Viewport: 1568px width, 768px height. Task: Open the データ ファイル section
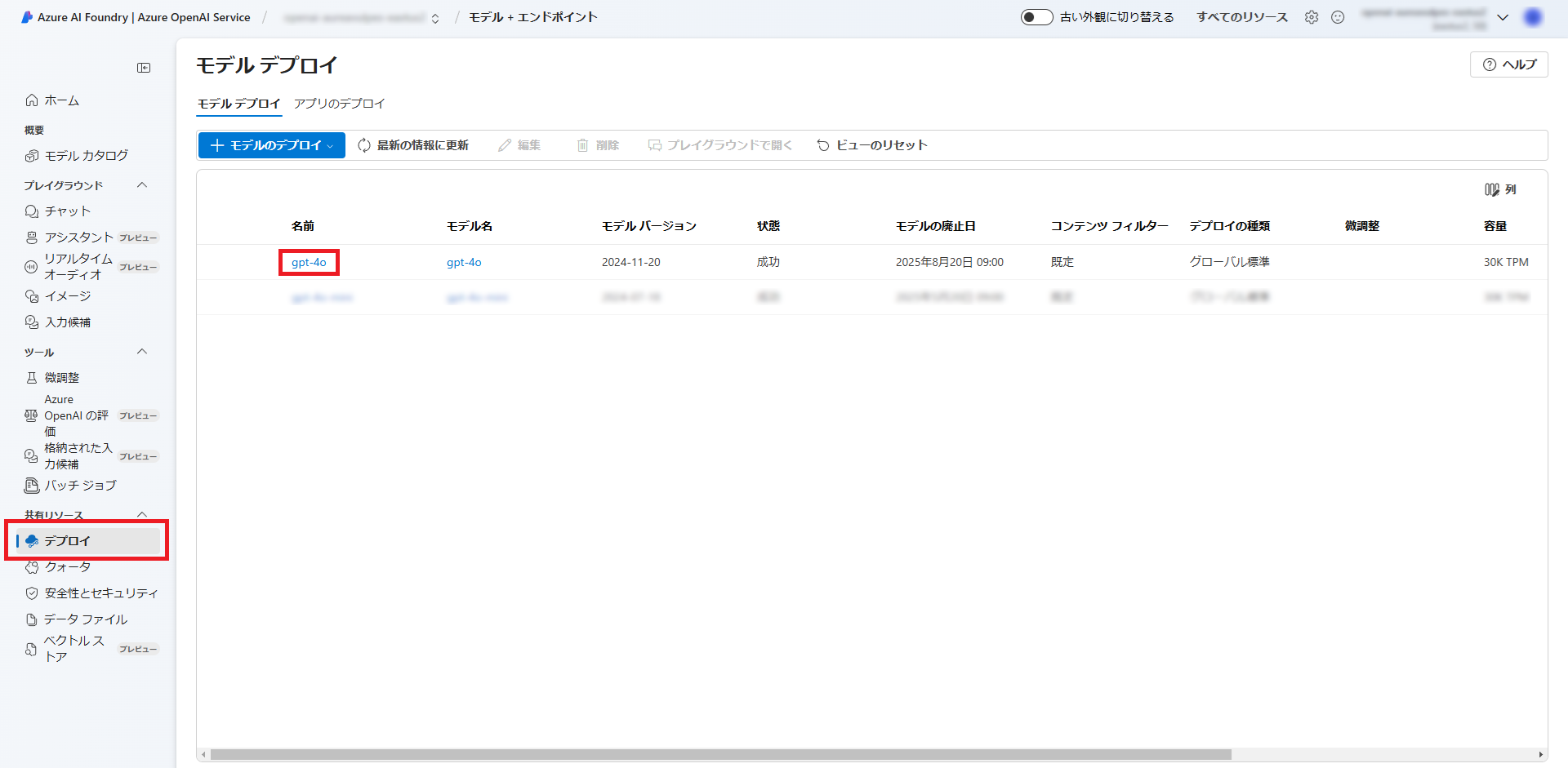87,619
